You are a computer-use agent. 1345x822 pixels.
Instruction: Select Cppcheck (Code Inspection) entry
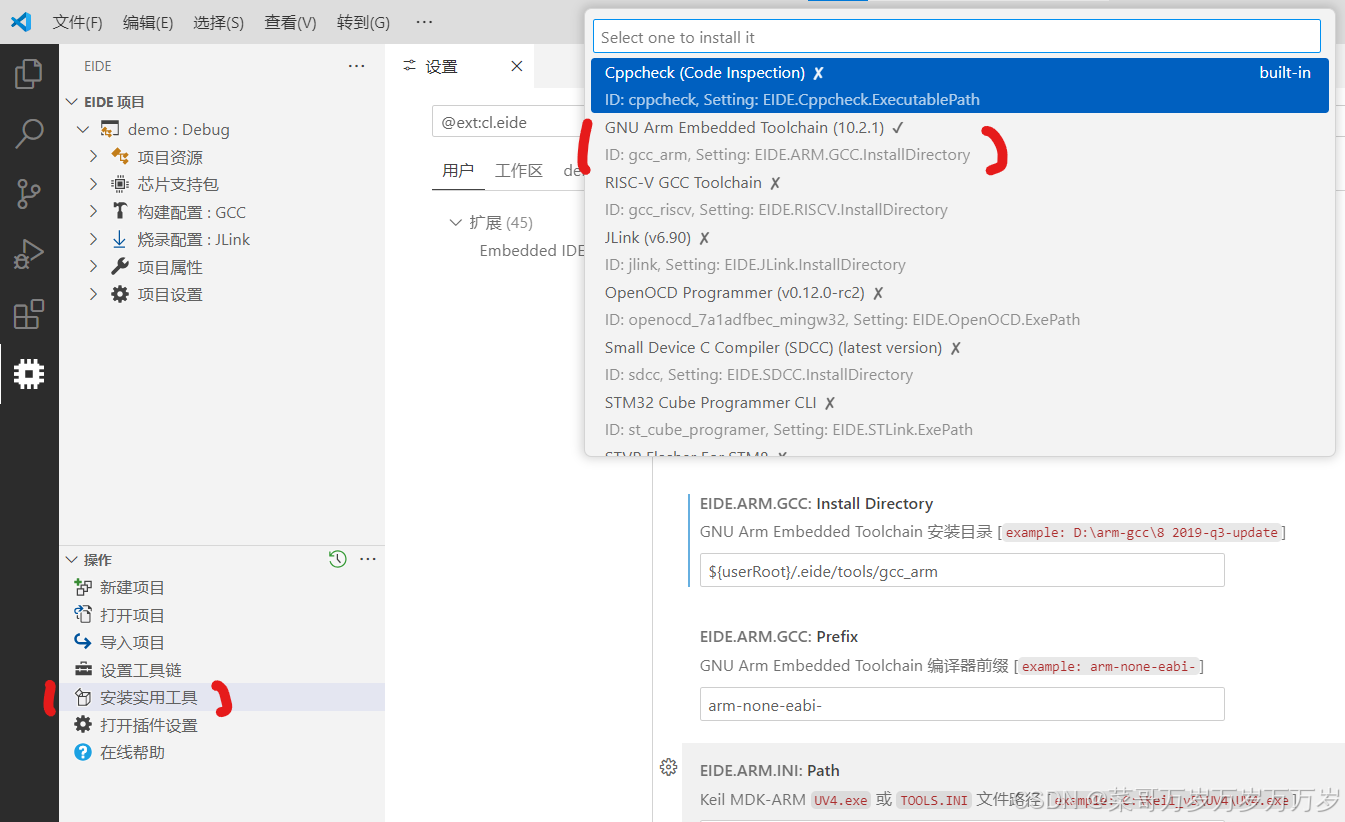click(x=960, y=86)
